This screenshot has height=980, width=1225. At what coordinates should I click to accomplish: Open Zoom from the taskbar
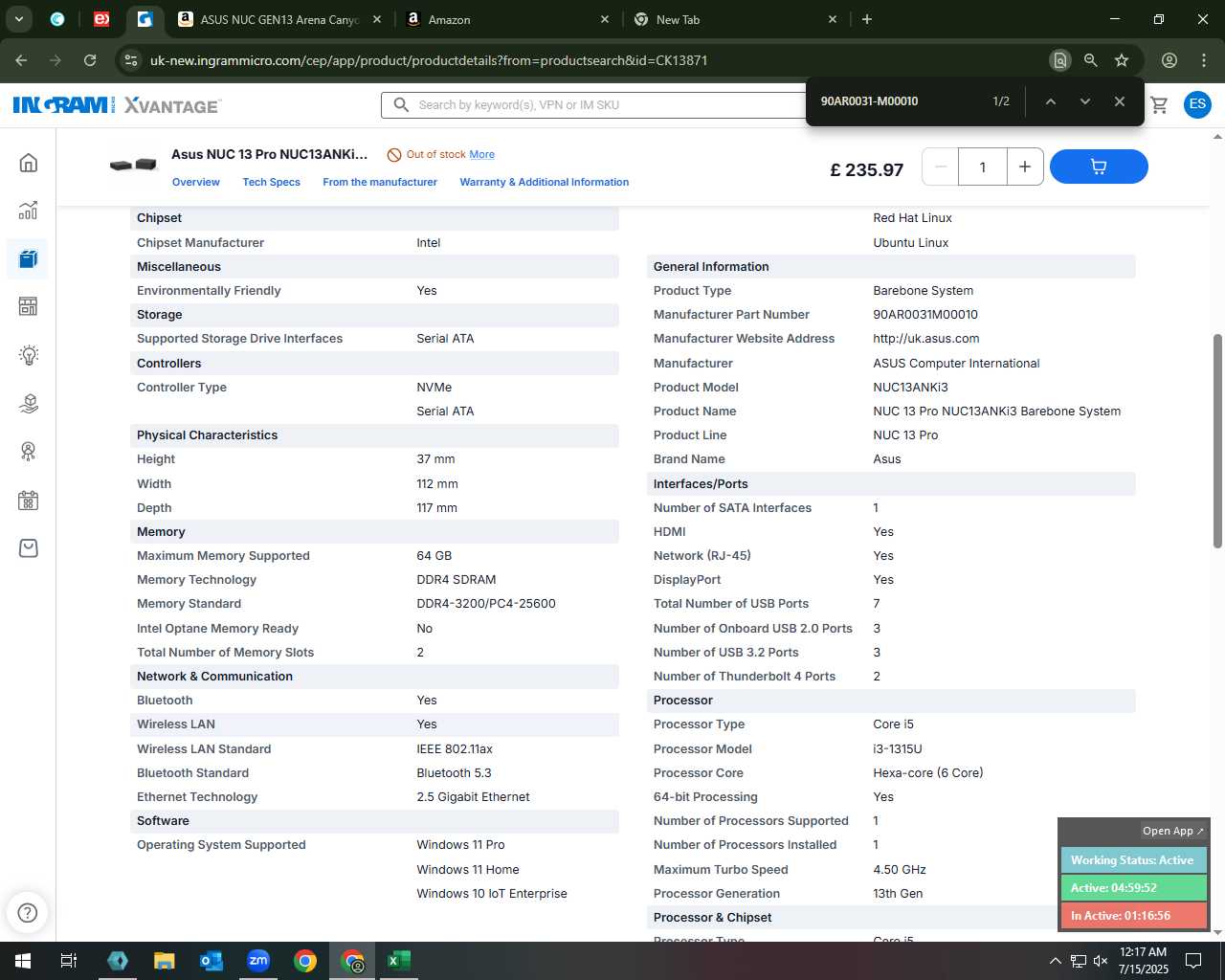(x=258, y=961)
